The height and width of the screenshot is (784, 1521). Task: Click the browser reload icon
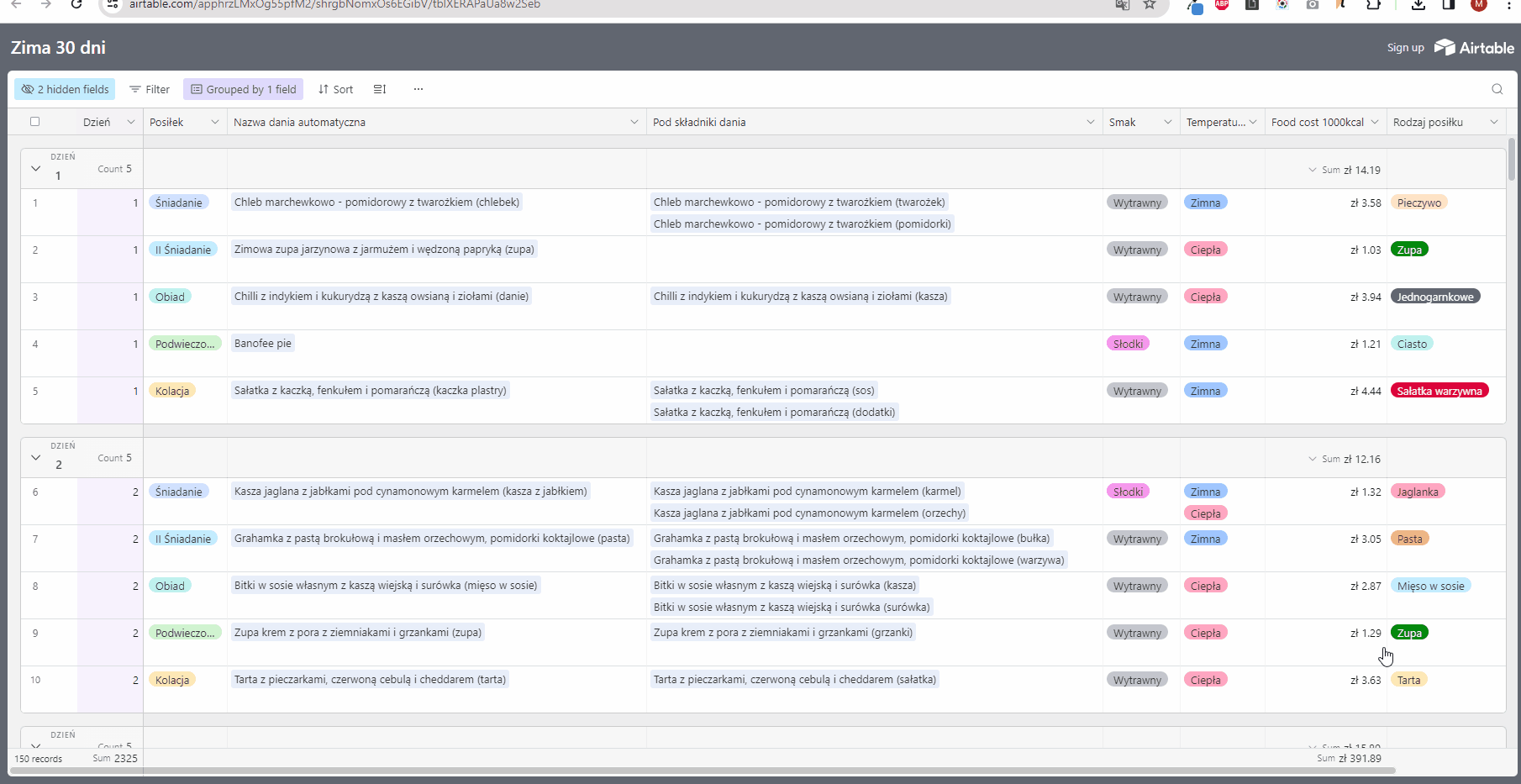pyautogui.click(x=76, y=4)
